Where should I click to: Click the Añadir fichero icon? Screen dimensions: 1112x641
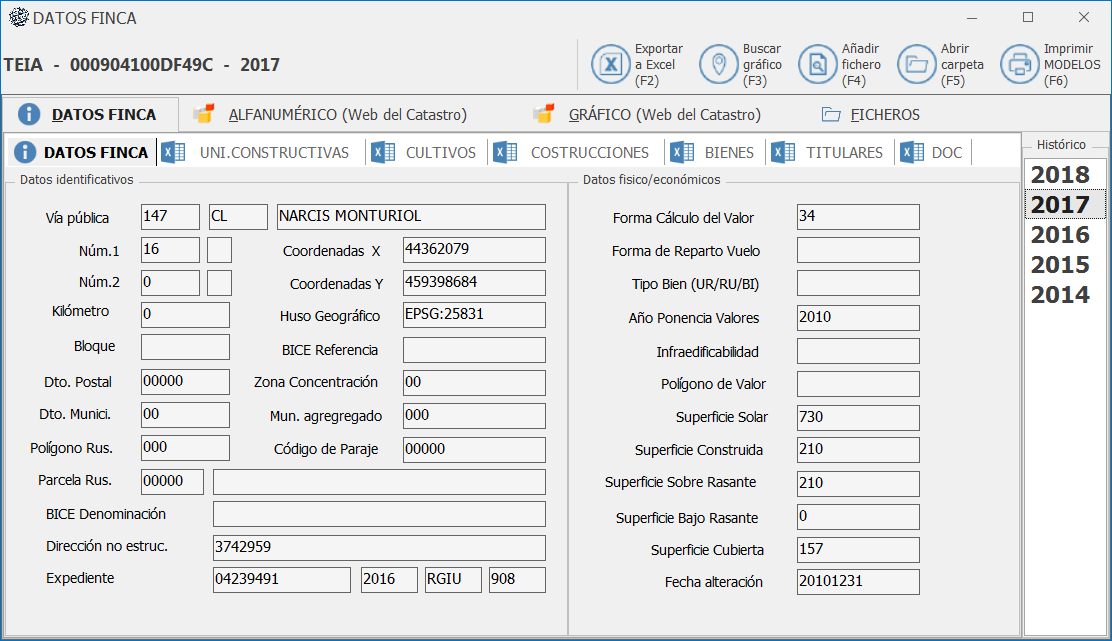pos(817,65)
